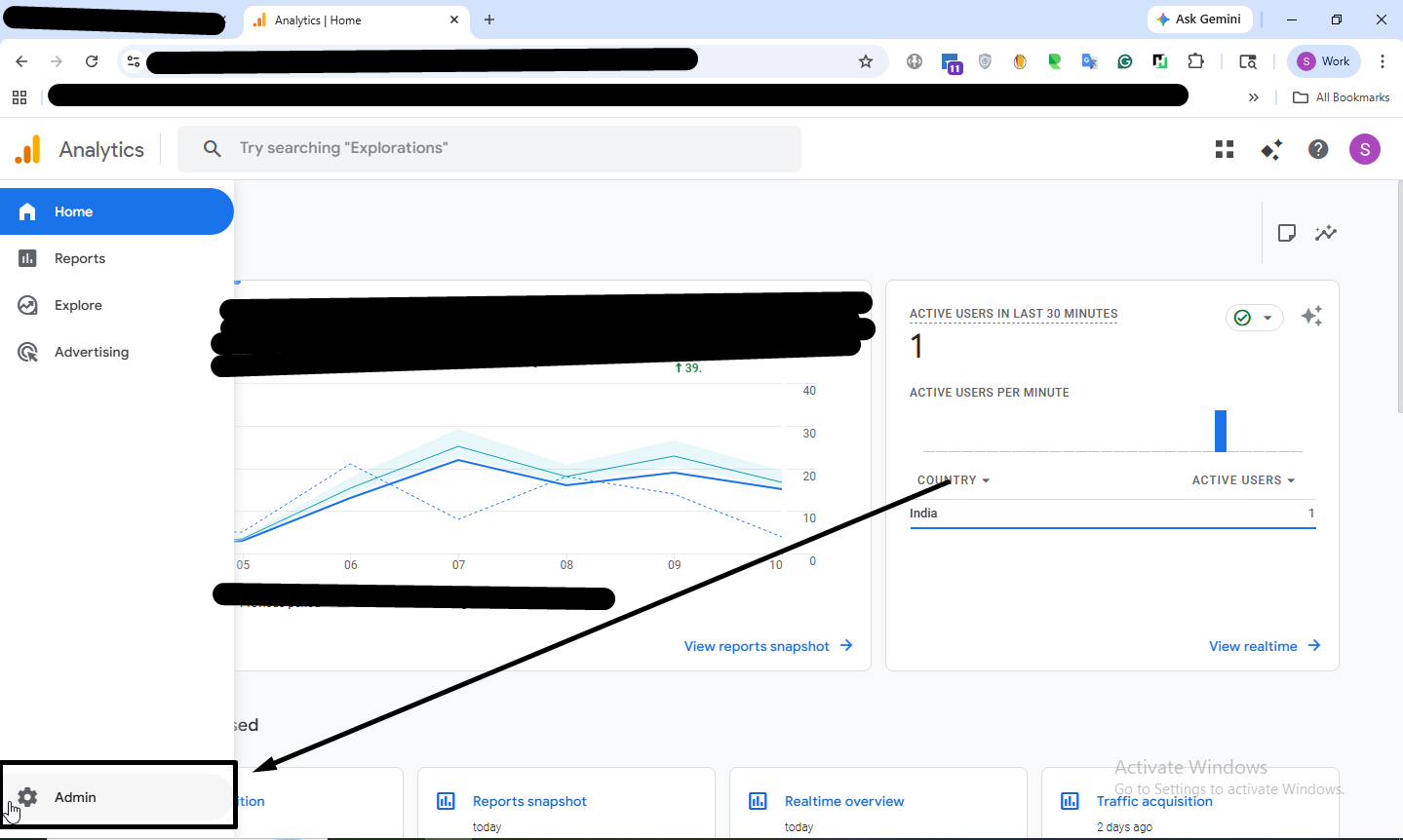Image resolution: width=1403 pixels, height=840 pixels.
Task: Open the 'View realtime' link
Action: (1265, 646)
